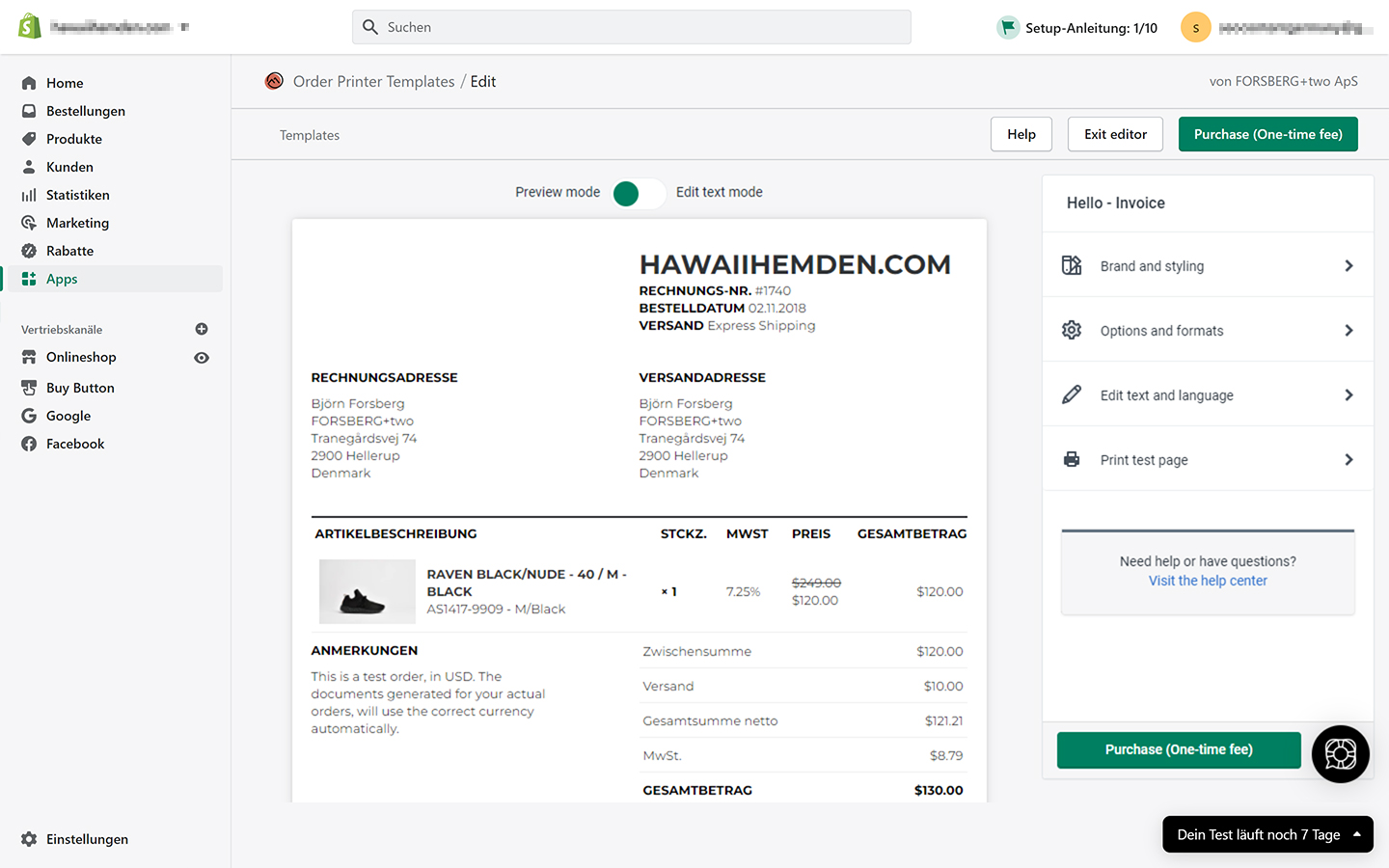Click the Hello - Invoice panel title
Viewport: 1389px width, 868px height.
[x=1116, y=203]
